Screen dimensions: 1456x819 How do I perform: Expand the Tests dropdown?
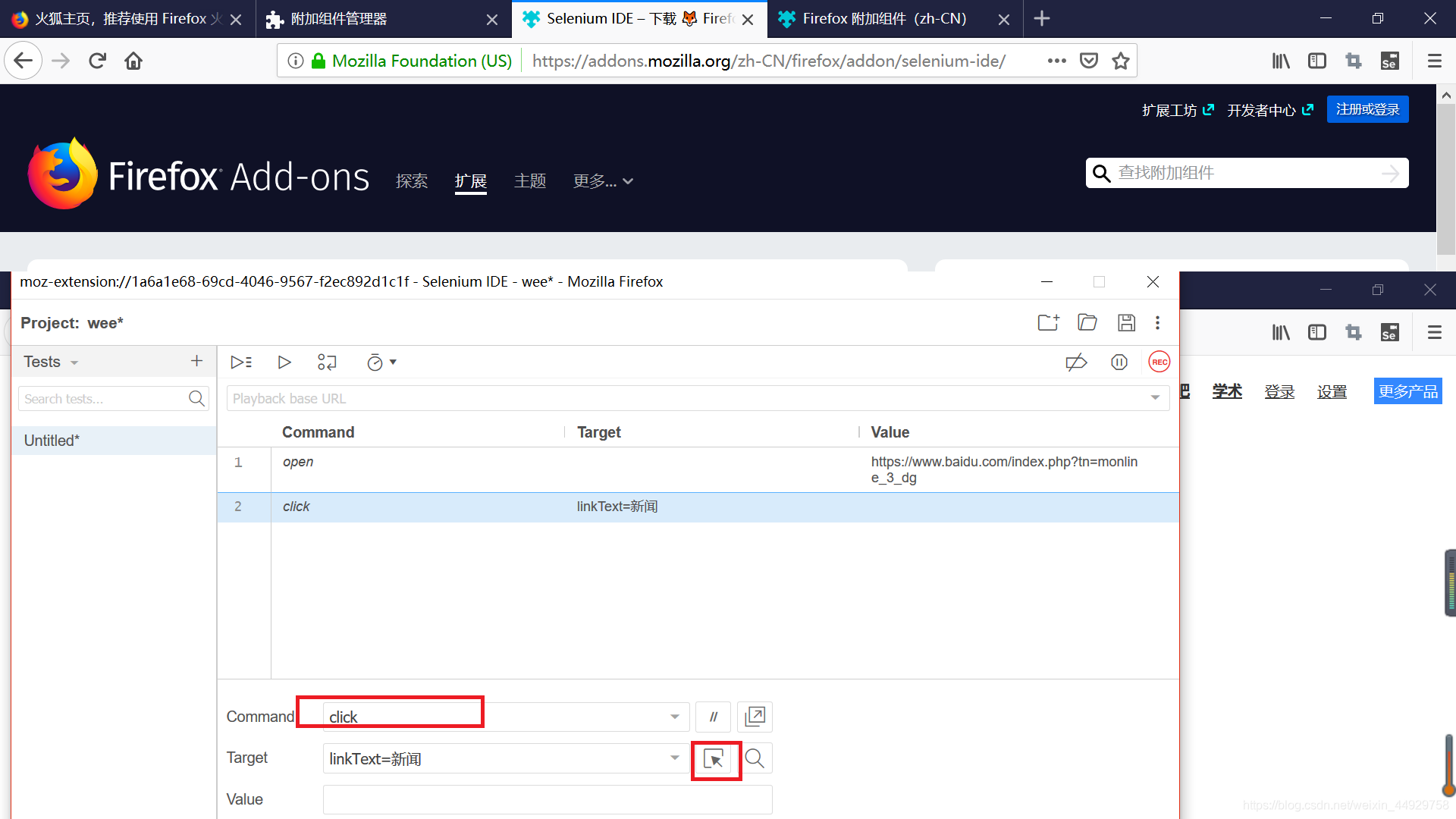coord(74,363)
